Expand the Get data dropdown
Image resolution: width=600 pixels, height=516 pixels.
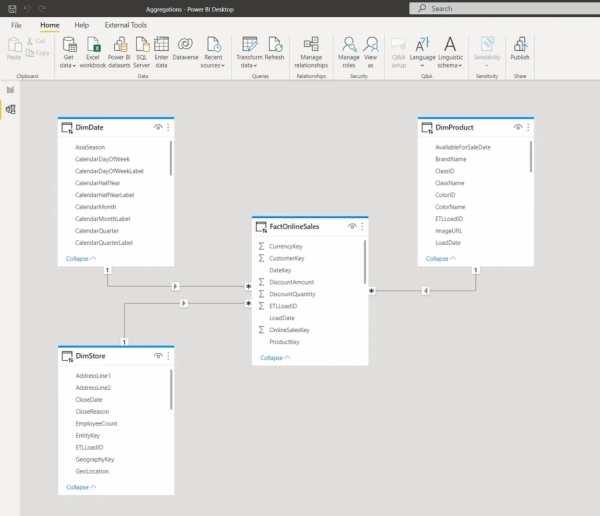[x=69, y=65]
